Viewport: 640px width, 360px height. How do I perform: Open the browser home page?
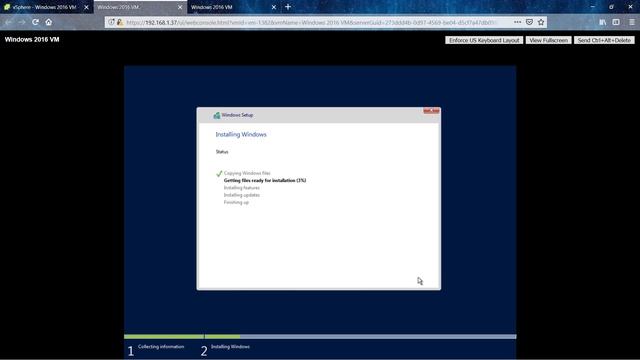pos(49,22)
